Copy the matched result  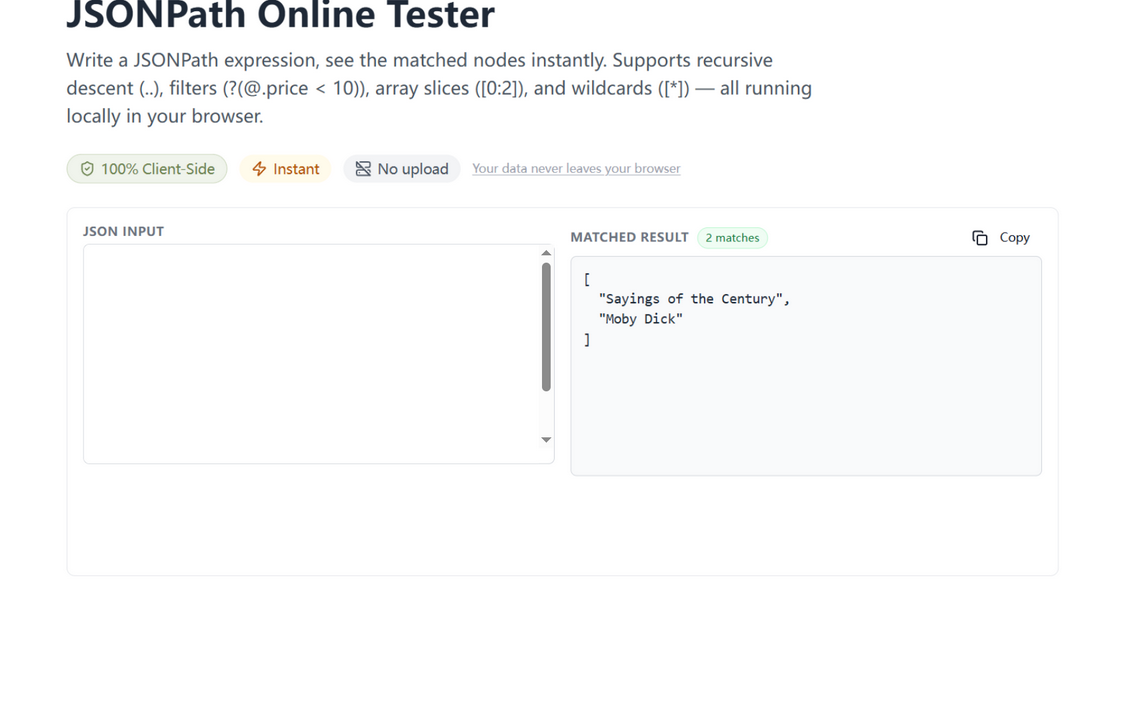click(x=1000, y=238)
